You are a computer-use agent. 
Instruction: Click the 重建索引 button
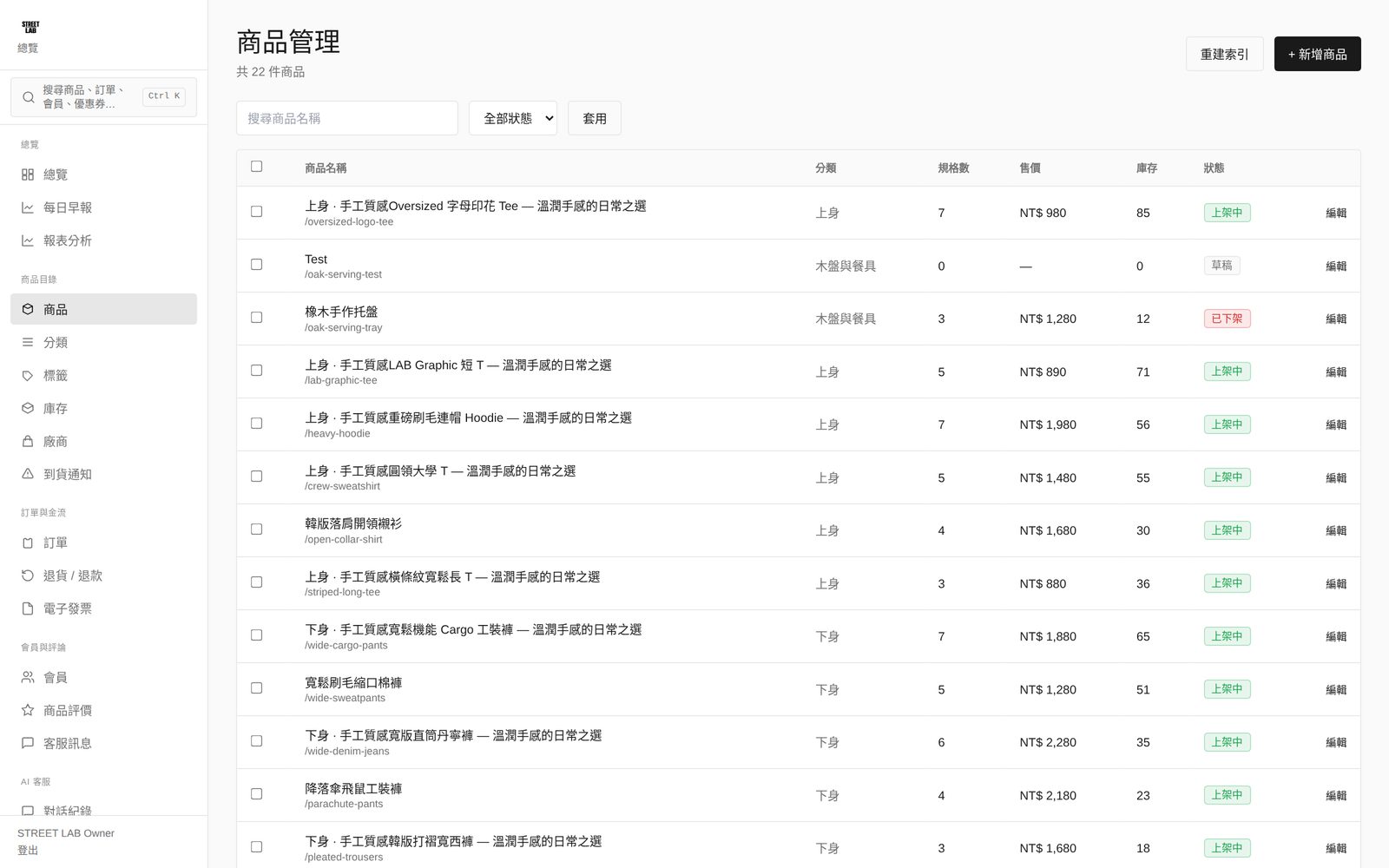[1224, 54]
